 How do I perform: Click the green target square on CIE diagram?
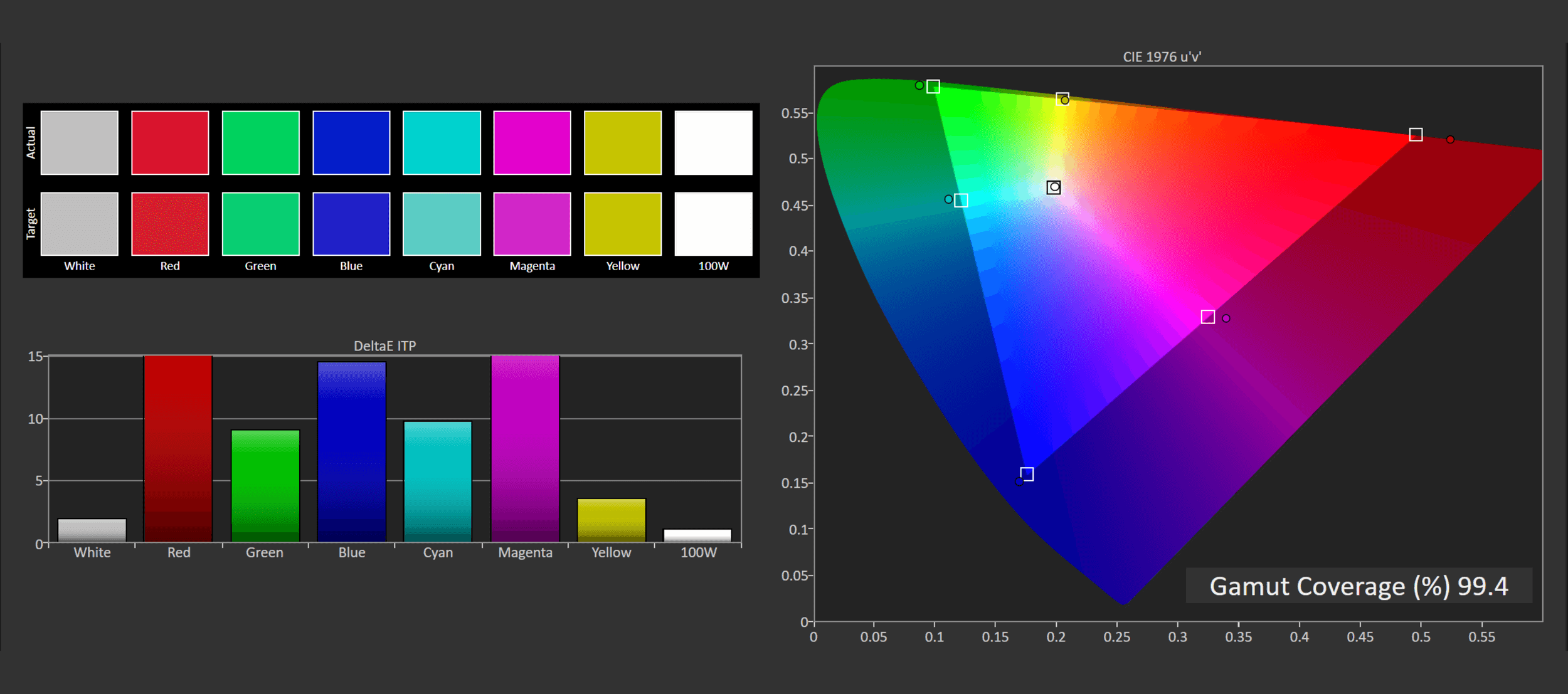click(x=933, y=87)
